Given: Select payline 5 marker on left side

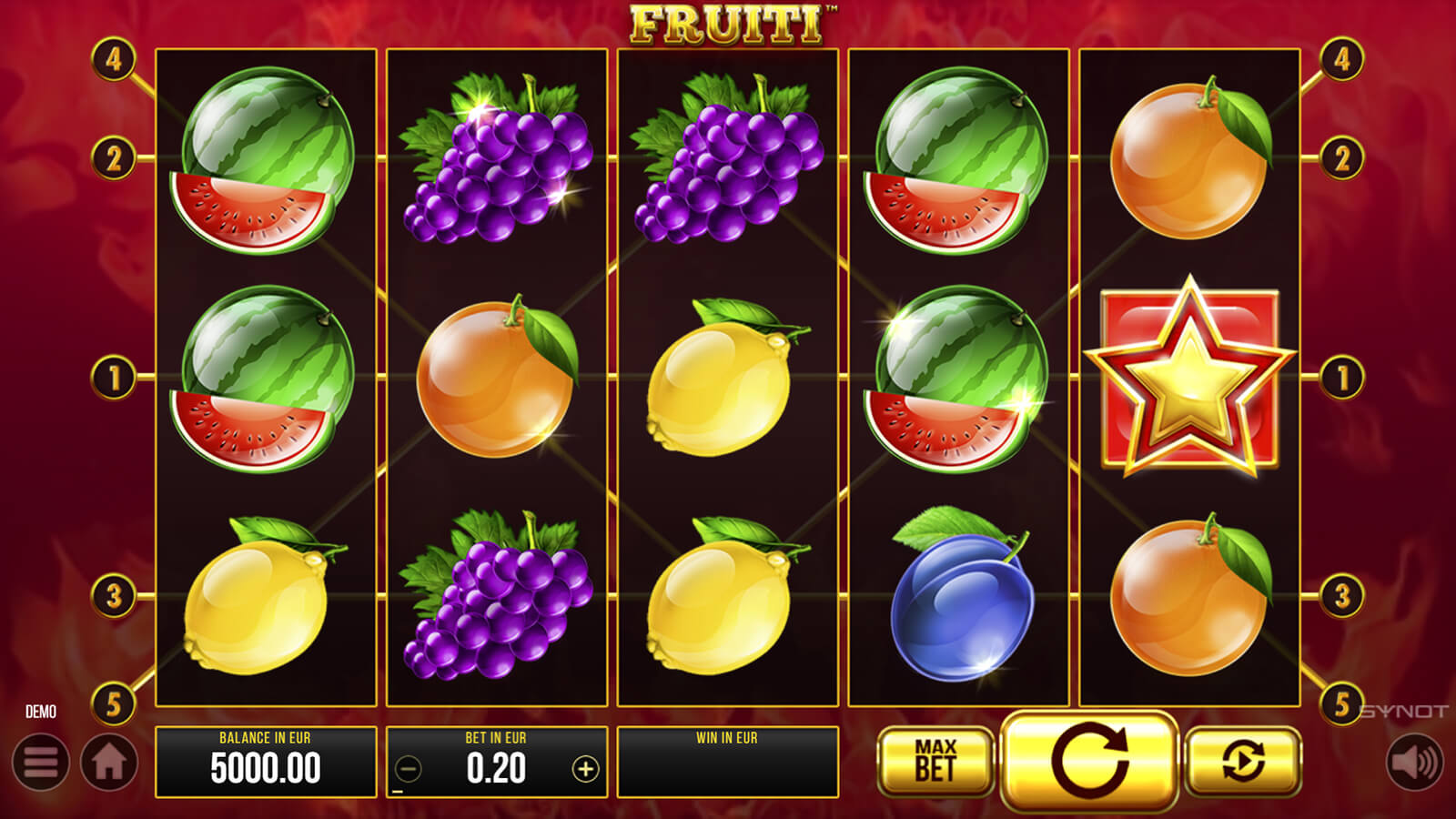Looking at the screenshot, I should coord(114,703).
